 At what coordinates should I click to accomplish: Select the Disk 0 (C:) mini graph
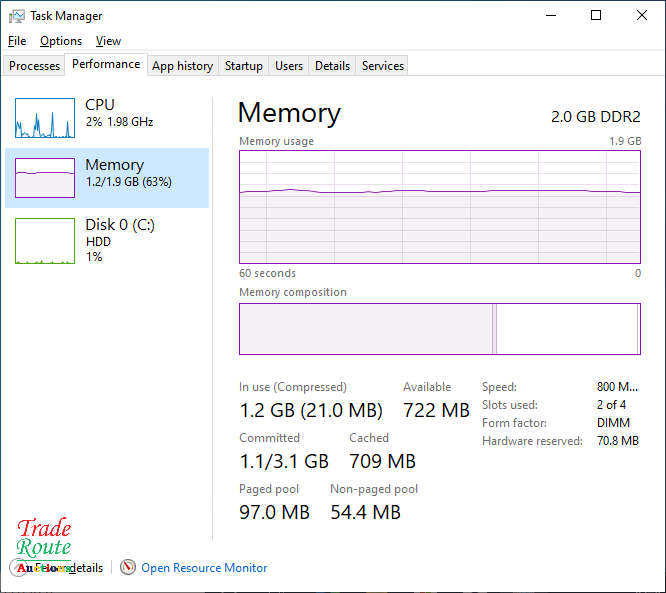(45, 240)
